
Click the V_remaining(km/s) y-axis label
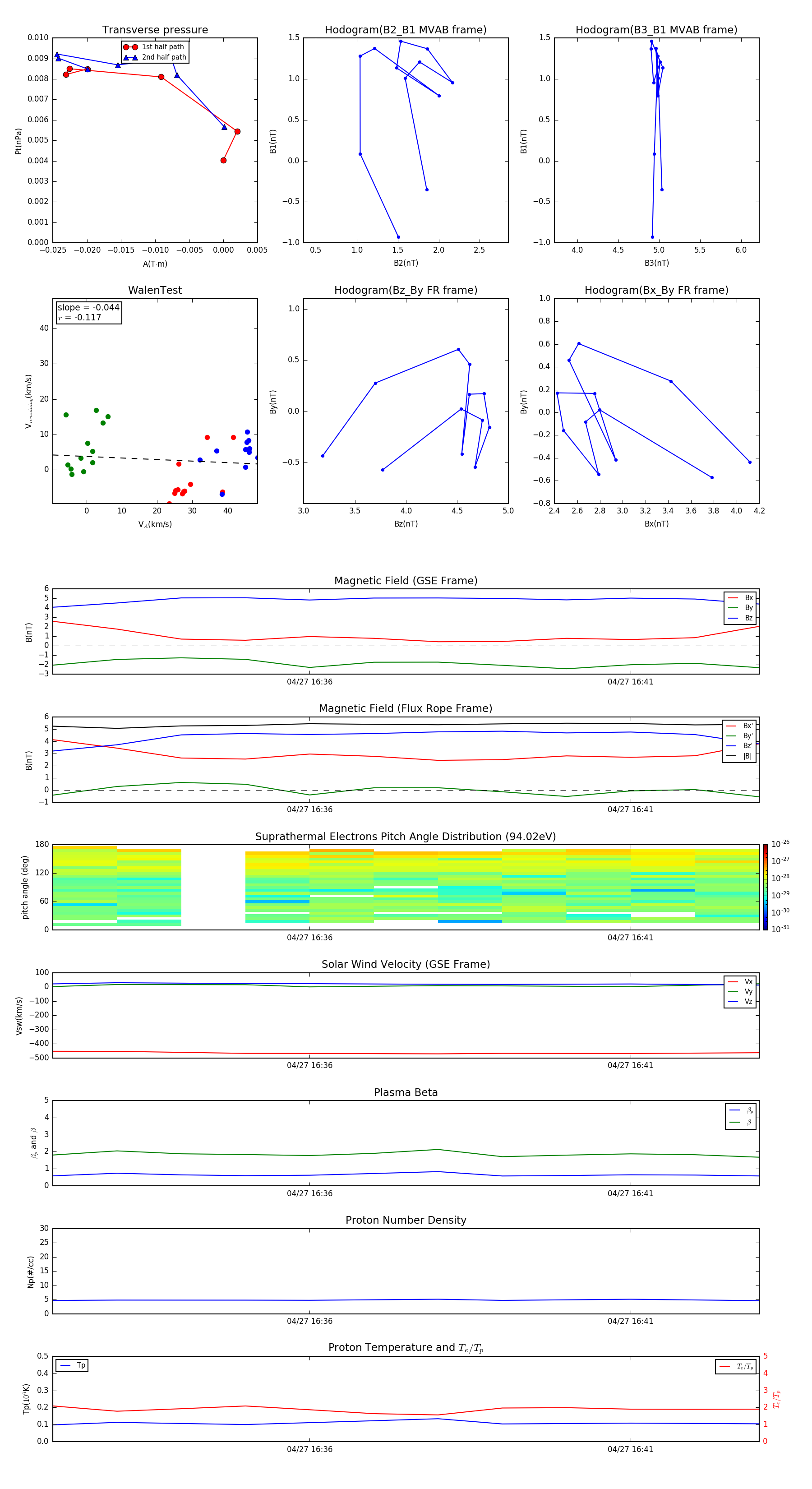click(28, 401)
